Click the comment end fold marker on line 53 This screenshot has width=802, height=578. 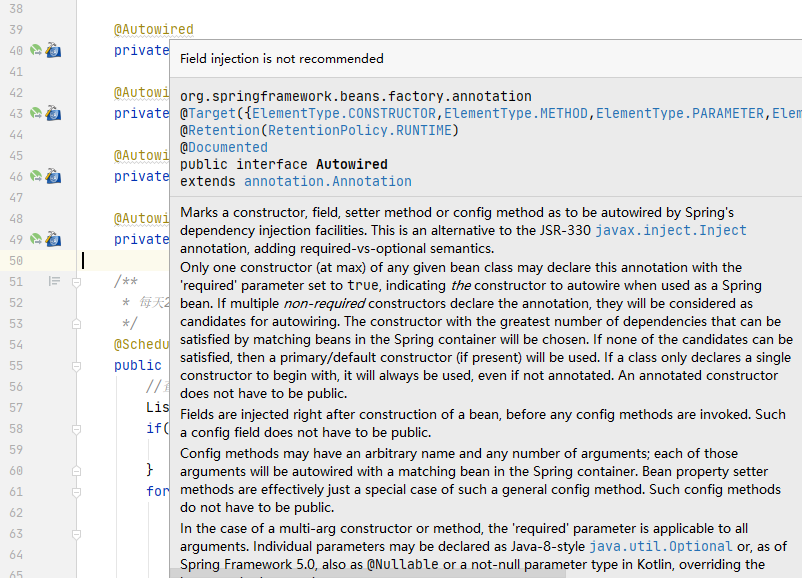click(76, 324)
